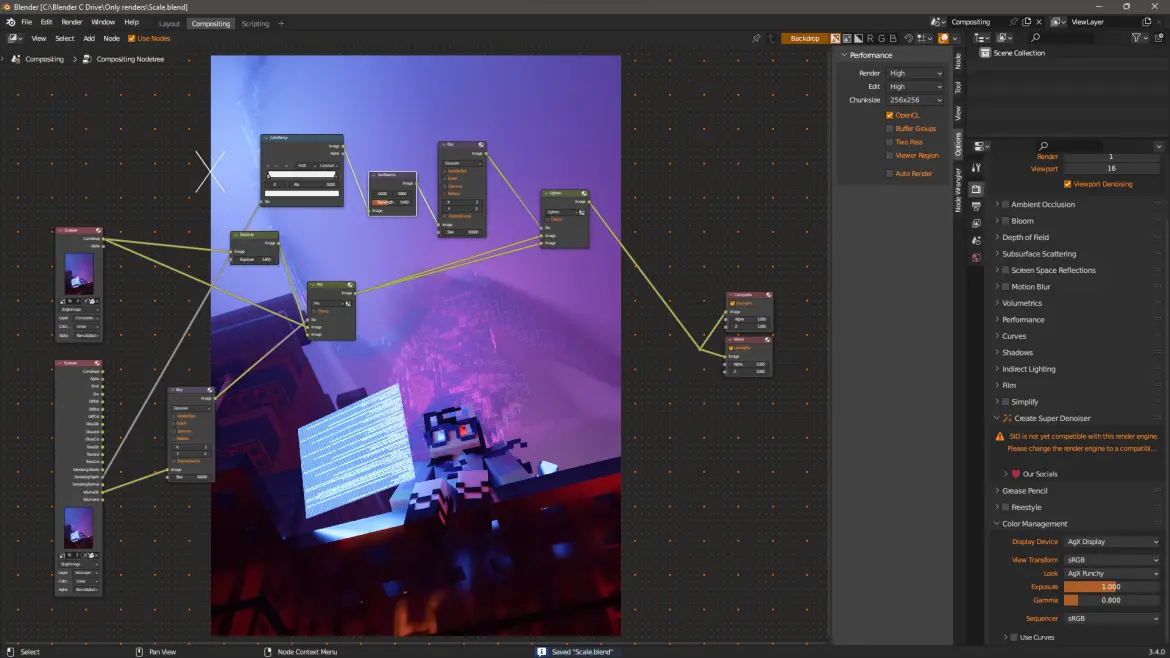Disable the OpenCL checkbox in Performance panel
Image resolution: width=1170 pixels, height=658 pixels.
[889, 115]
